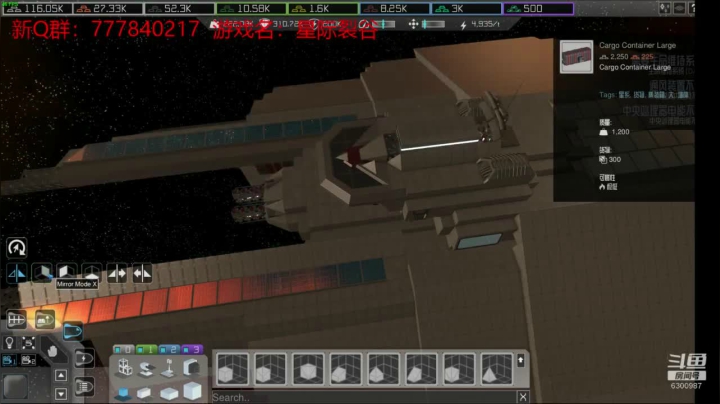Viewport: 720px width, 404px height.
Task: Switch to block palette tab 0
Action: [x=123, y=349]
